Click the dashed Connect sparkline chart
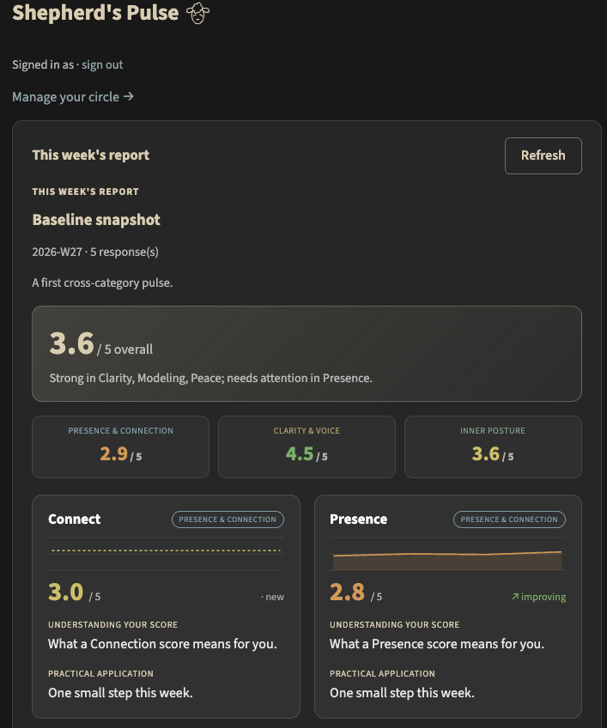Screen dimensions: 607x728 (x=166, y=553)
